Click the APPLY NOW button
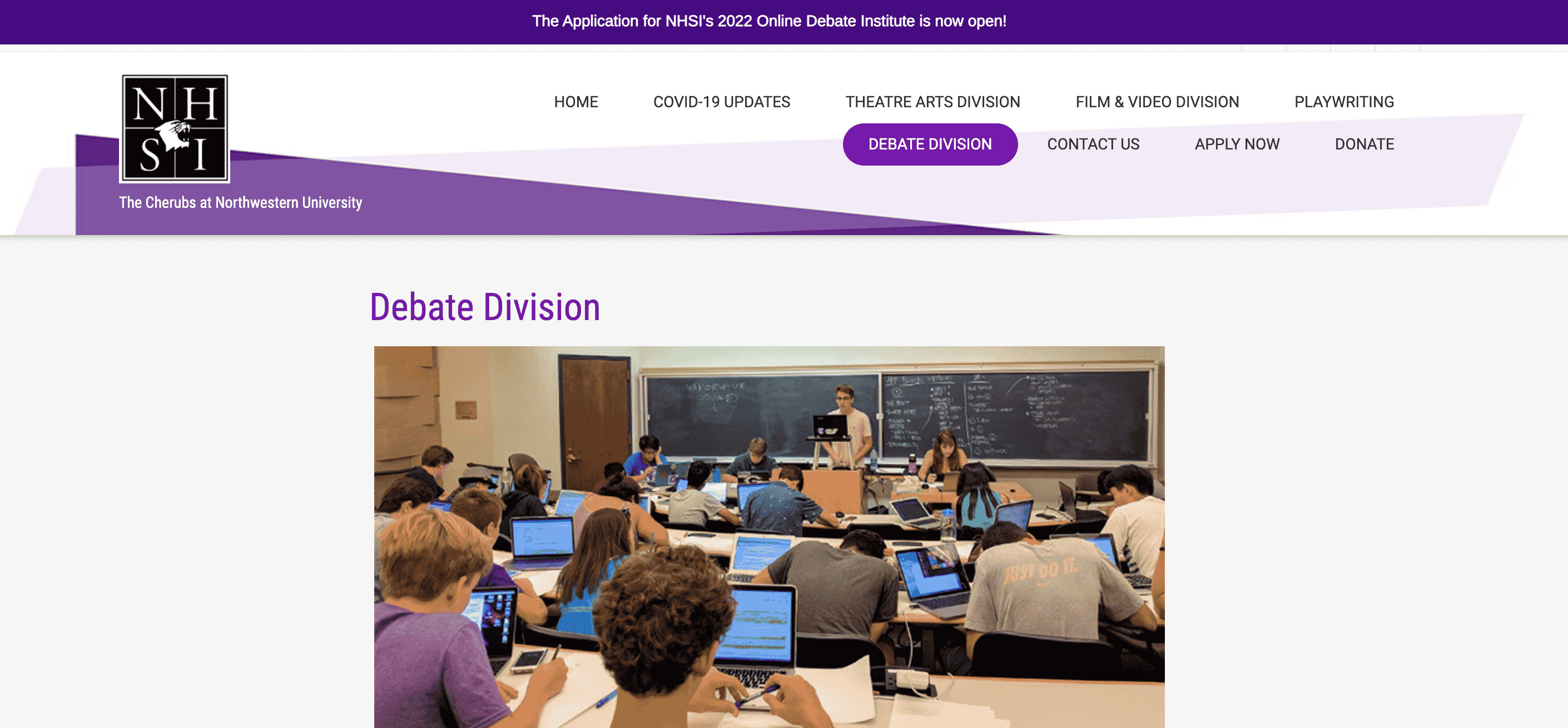Viewport: 1568px width, 728px height. tap(1237, 144)
